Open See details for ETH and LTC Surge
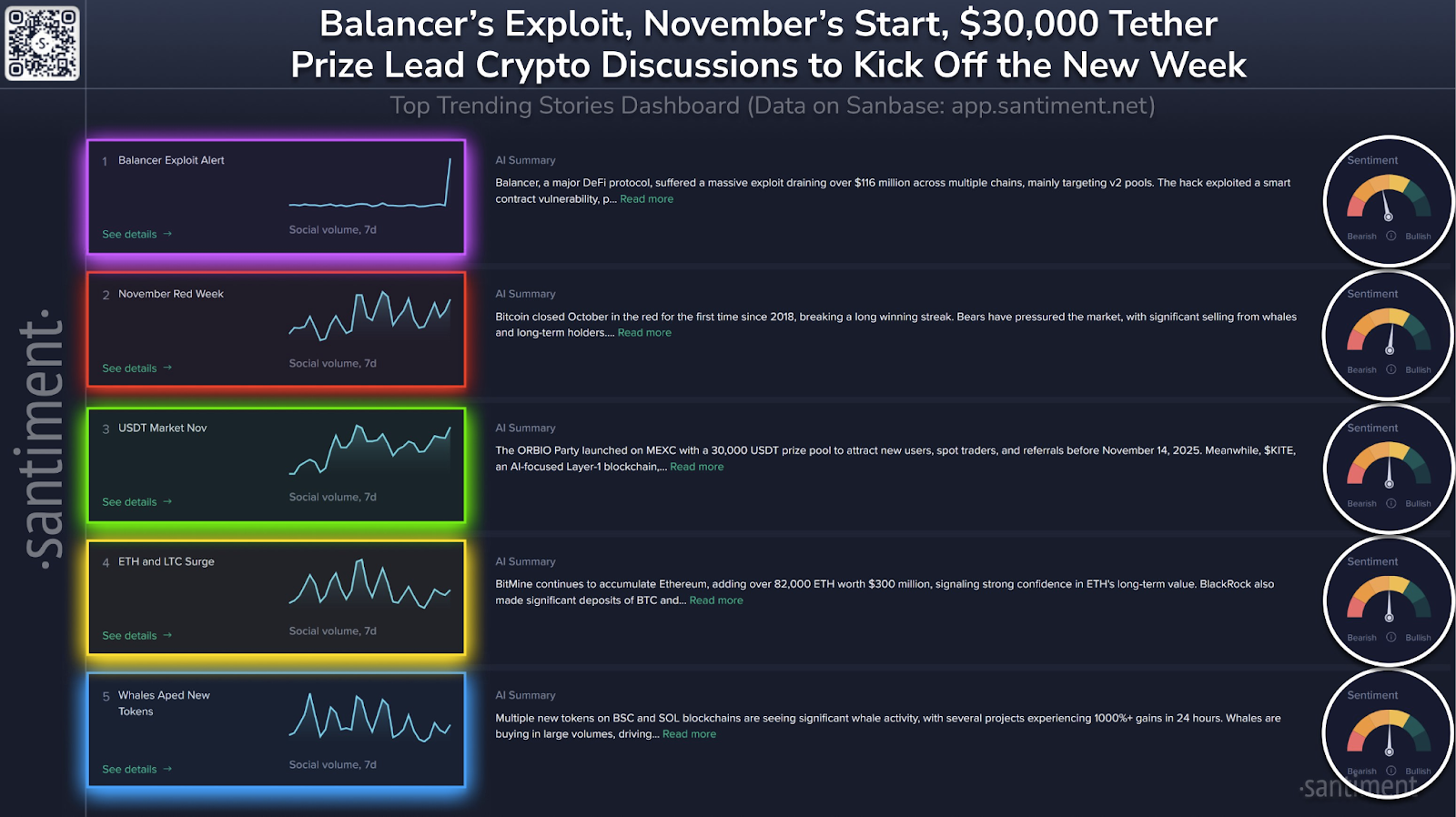This screenshot has width=1456, height=817. [x=135, y=635]
